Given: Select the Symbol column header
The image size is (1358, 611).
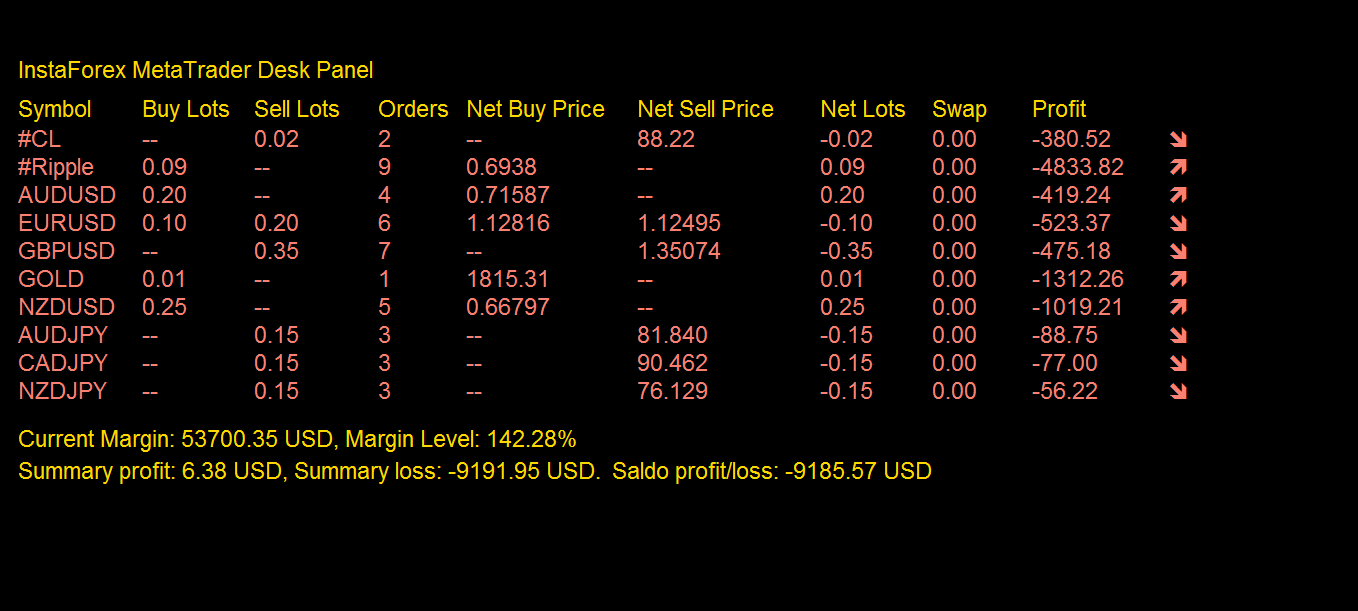Looking at the screenshot, I should [x=55, y=110].
